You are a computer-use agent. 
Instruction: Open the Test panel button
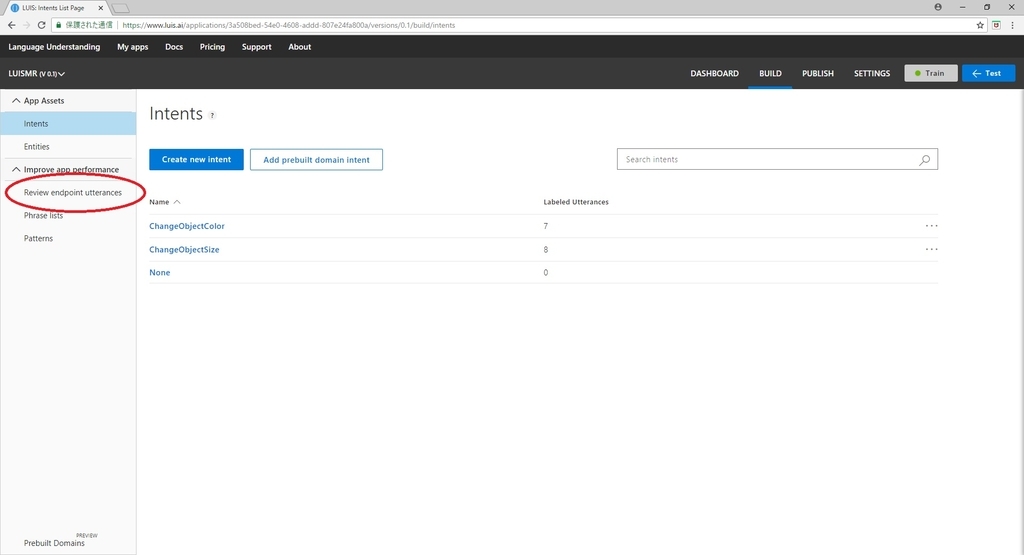[988, 73]
